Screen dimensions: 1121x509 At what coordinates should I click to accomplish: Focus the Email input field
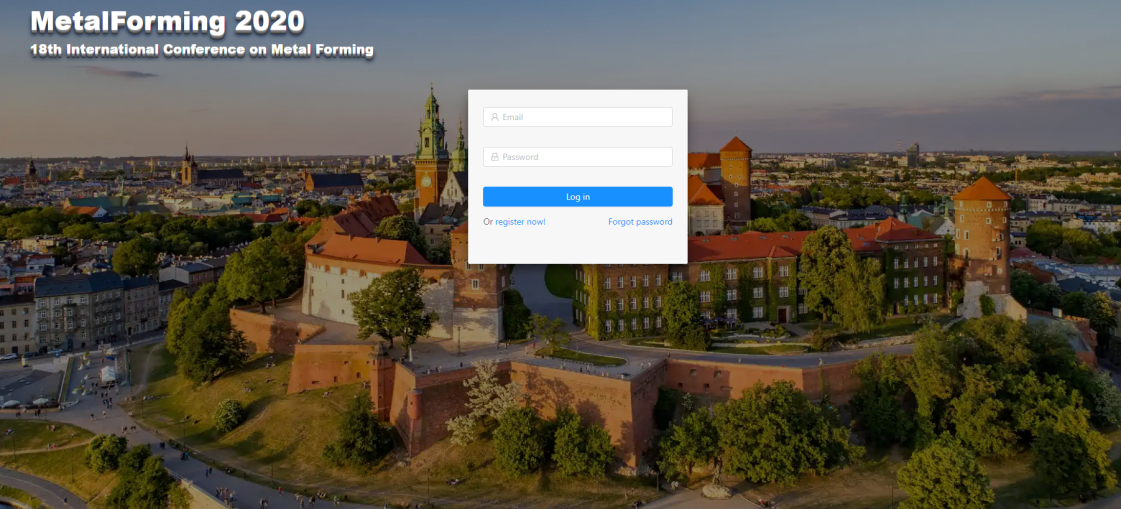(578, 117)
